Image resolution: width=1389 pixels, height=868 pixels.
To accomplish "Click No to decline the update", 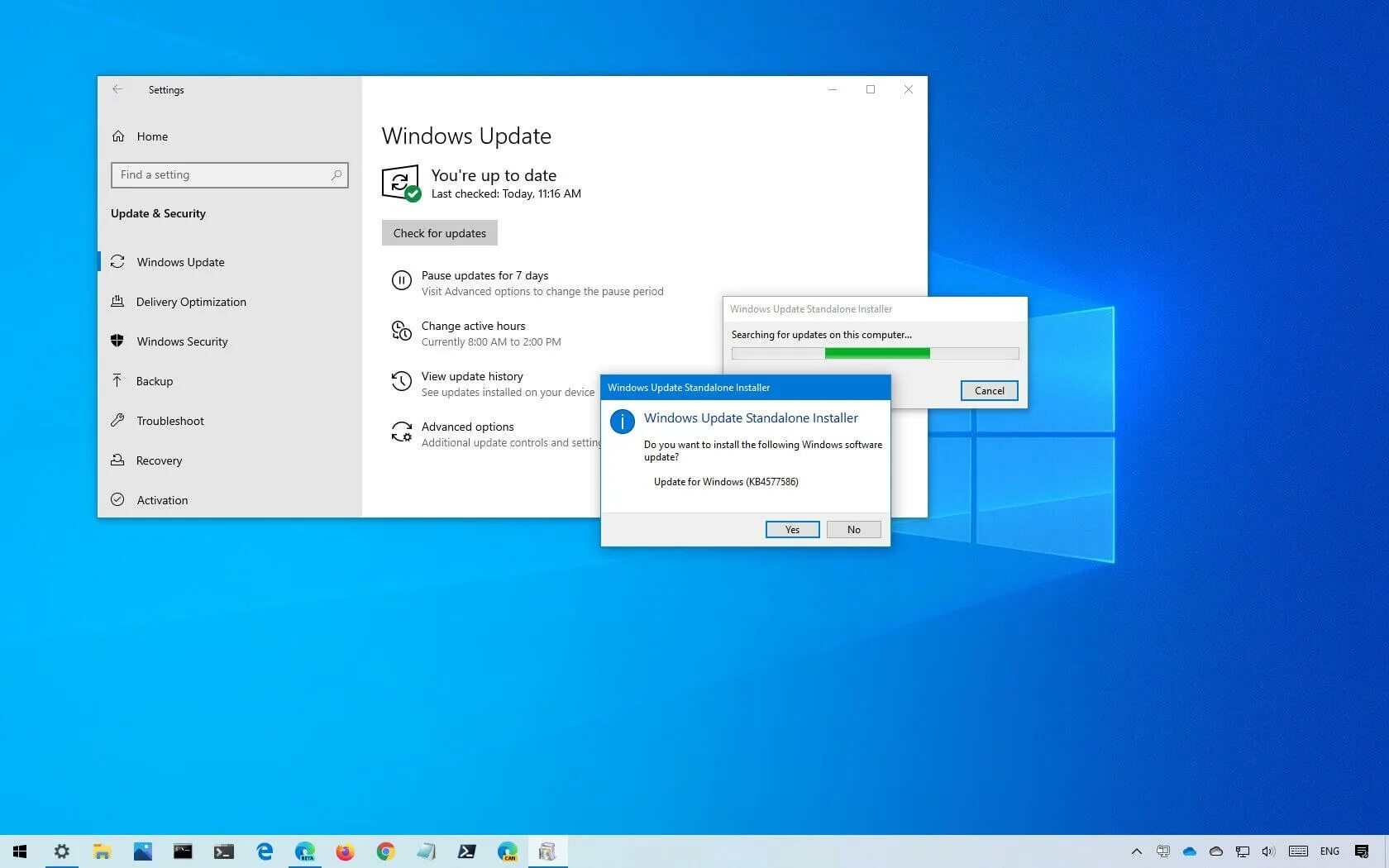I will point(853,529).
